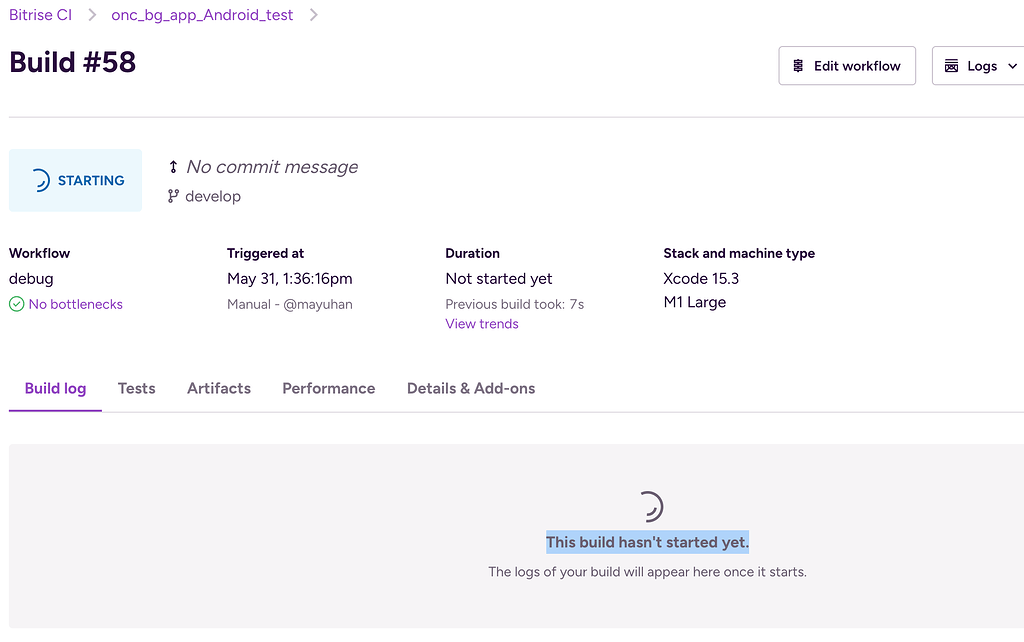Open the onc_bg_app_Android_test breadcrumb
The height and width of the screenshot is (642, 1024).
click(x=202, y=15)
